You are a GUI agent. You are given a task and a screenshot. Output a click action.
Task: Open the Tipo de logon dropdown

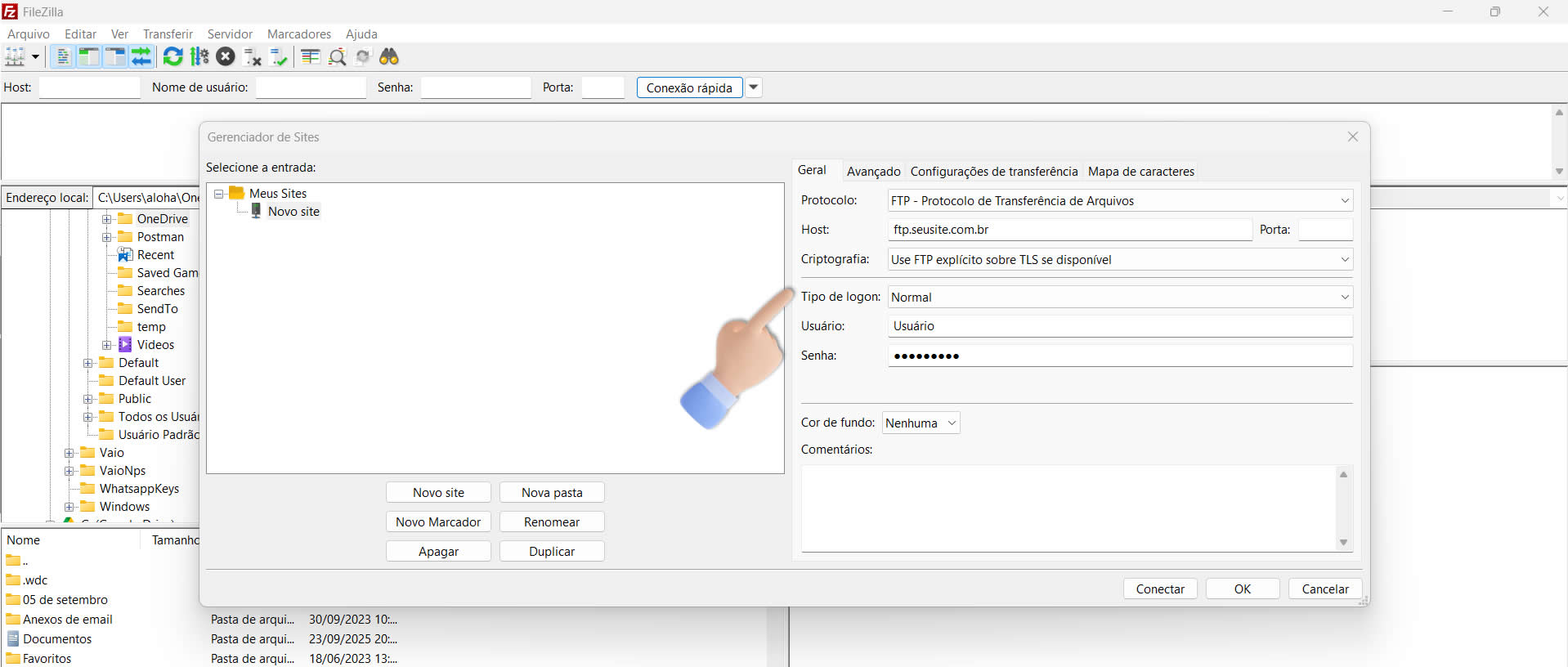(1119, 298)
